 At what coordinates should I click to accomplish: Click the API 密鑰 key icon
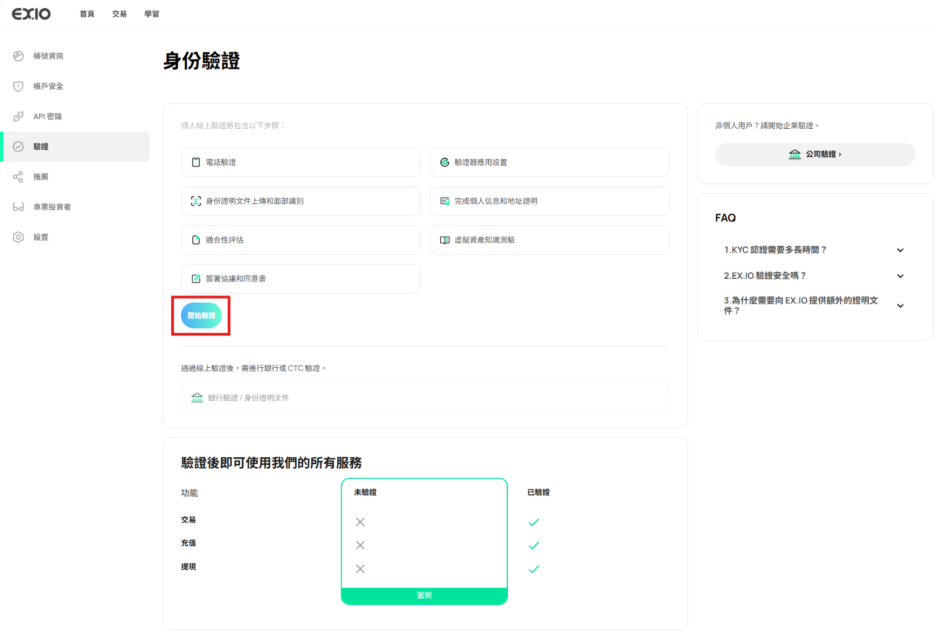(18, 116)
